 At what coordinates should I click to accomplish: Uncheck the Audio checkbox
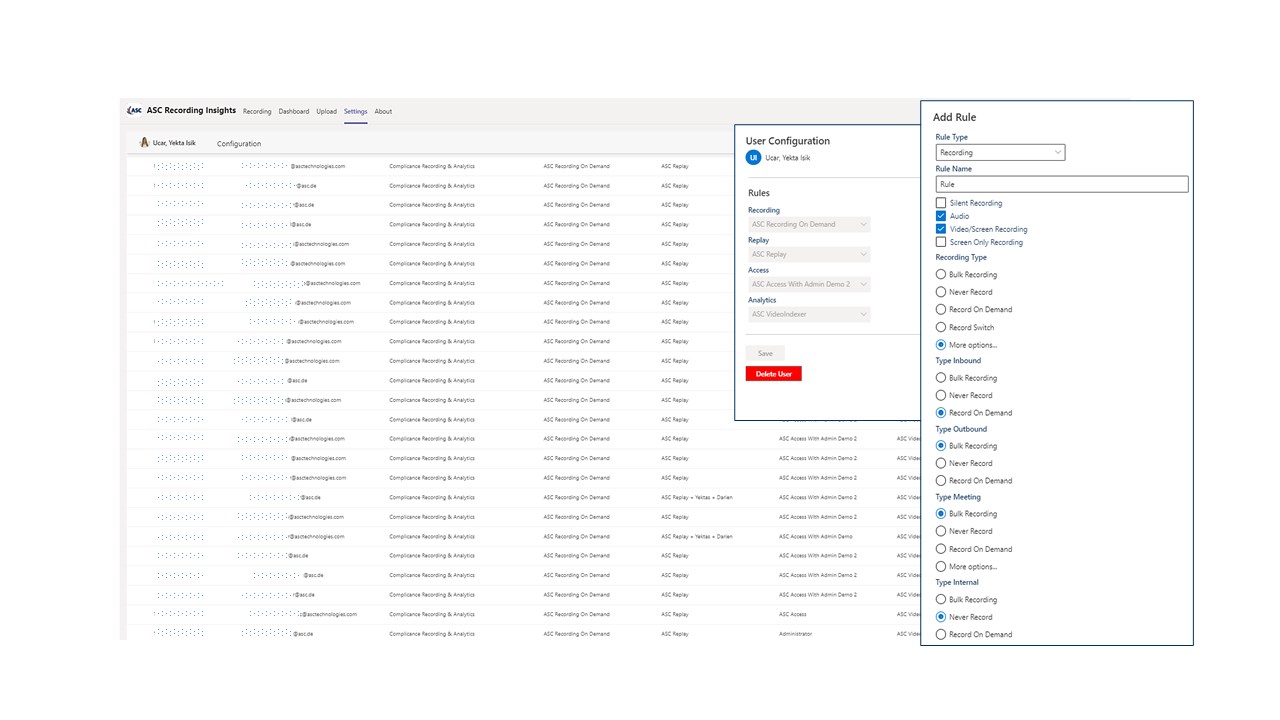pos(941,216)
